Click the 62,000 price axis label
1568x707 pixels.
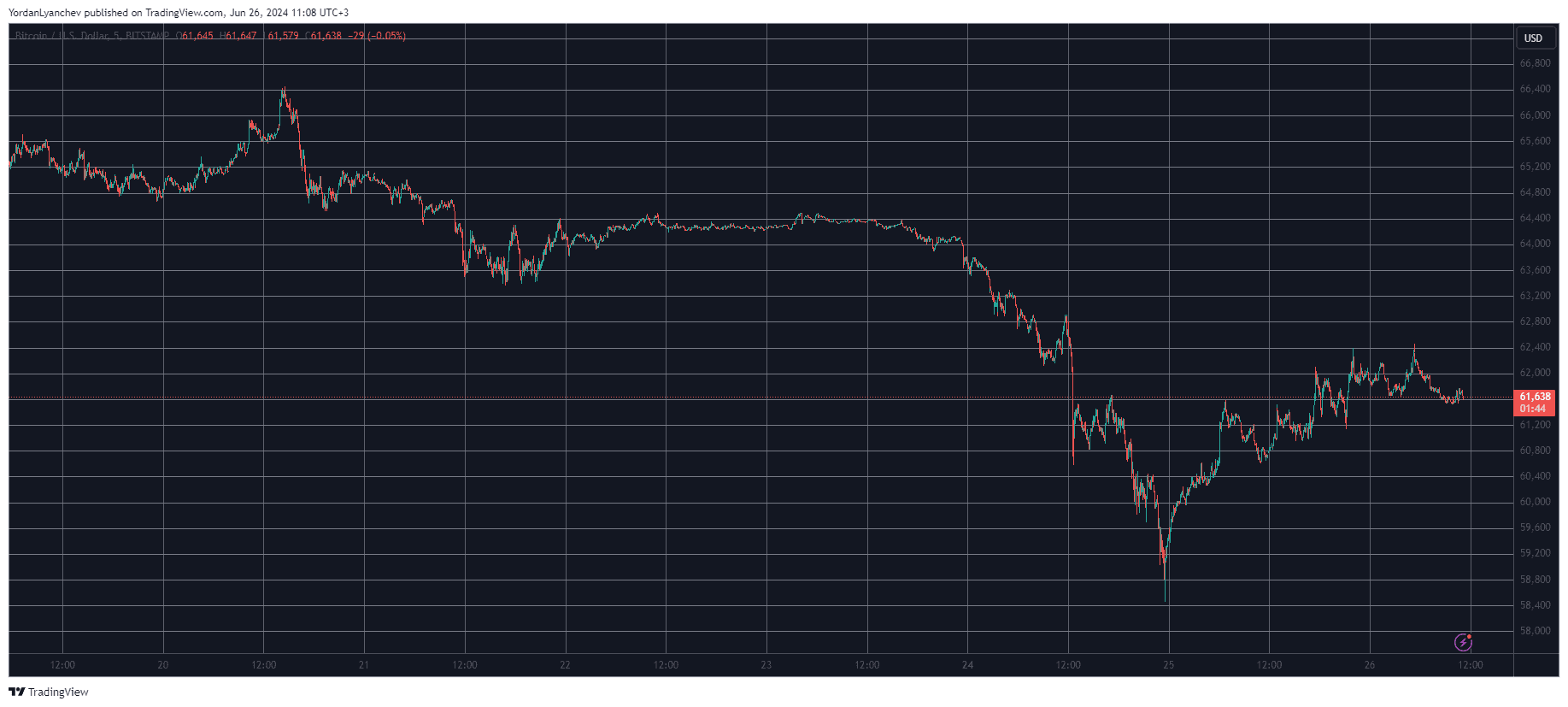tap(1535, 373)
